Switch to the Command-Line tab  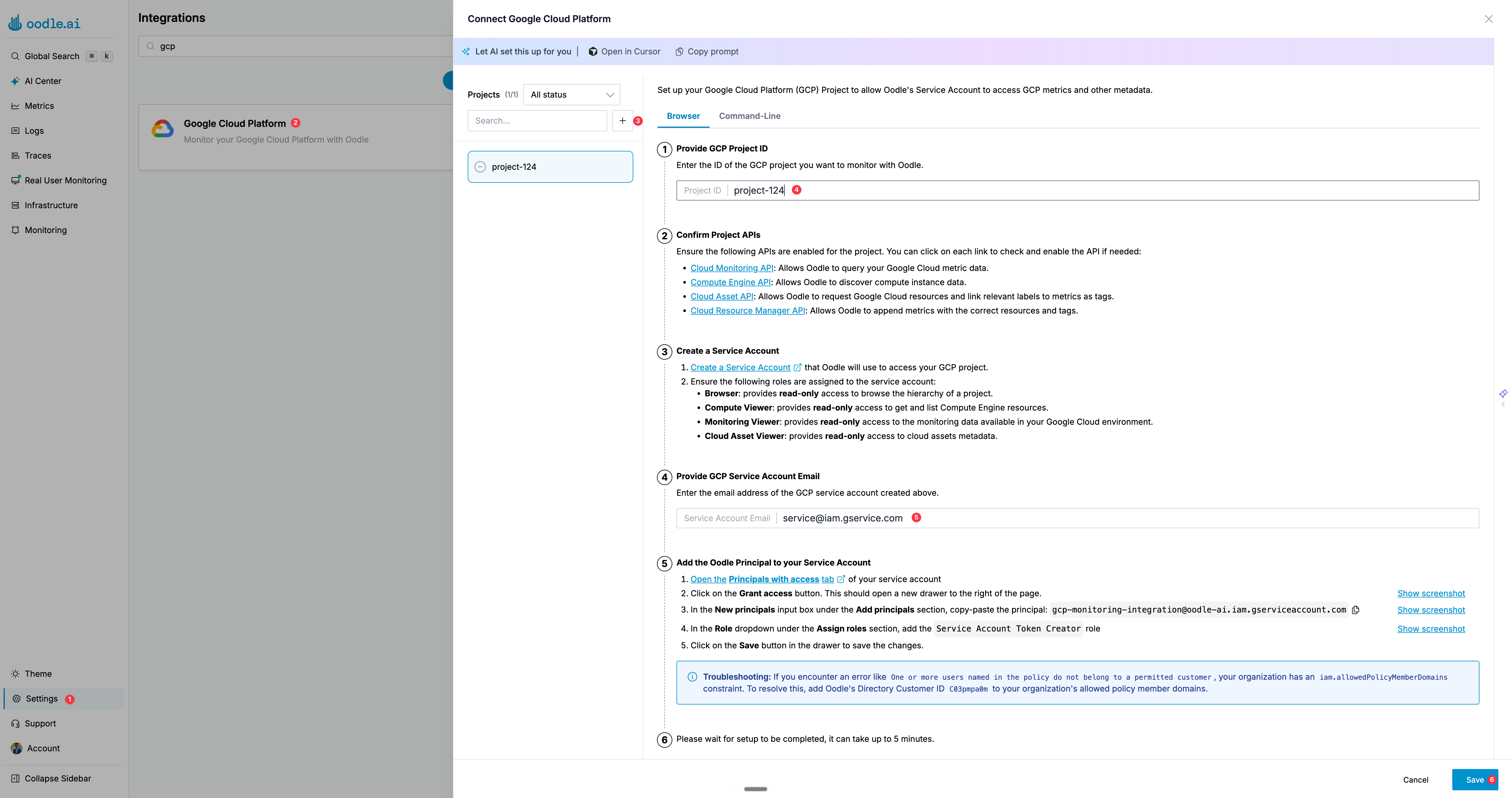coord(749,116)
